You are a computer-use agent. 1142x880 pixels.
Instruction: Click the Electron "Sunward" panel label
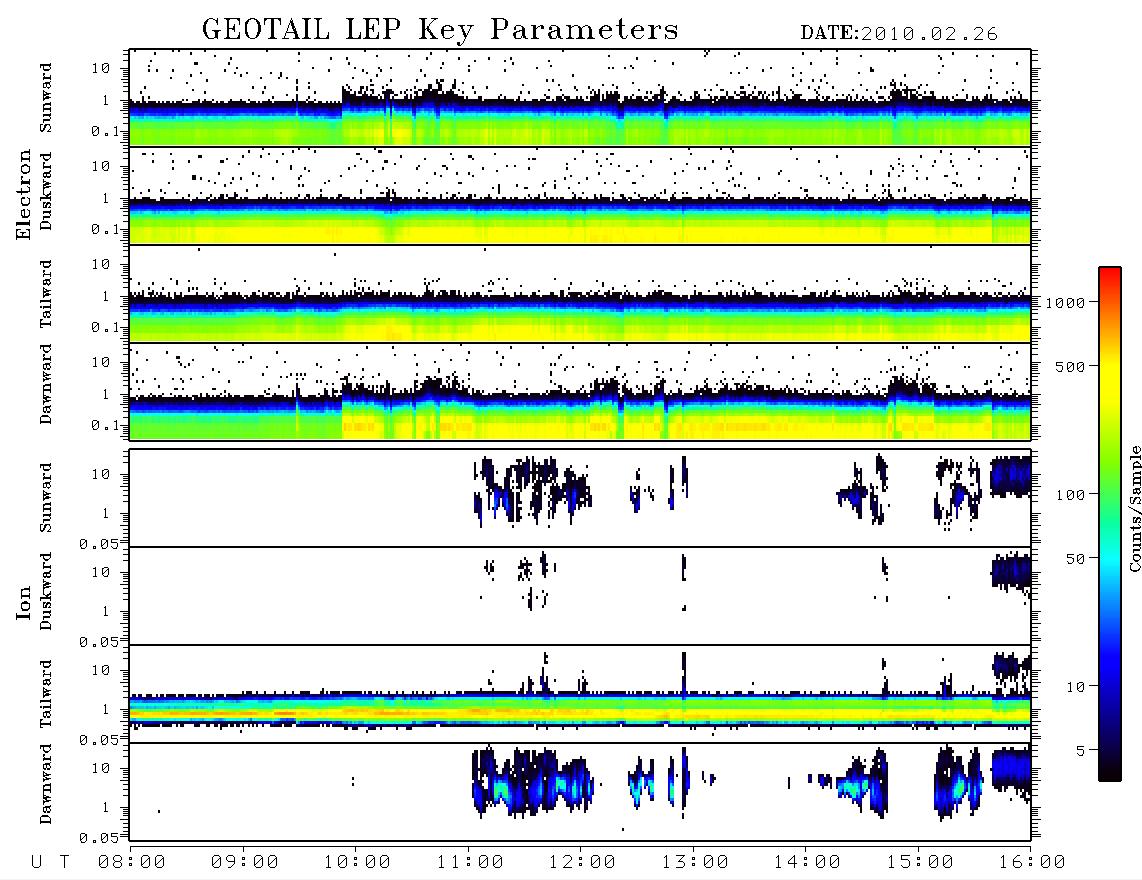pos(46,98)
